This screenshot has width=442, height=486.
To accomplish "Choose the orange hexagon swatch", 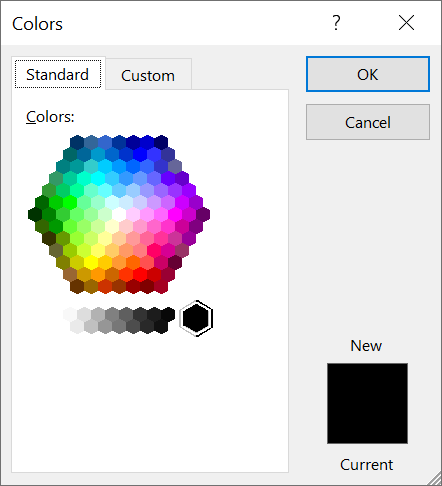I will 98,274.
